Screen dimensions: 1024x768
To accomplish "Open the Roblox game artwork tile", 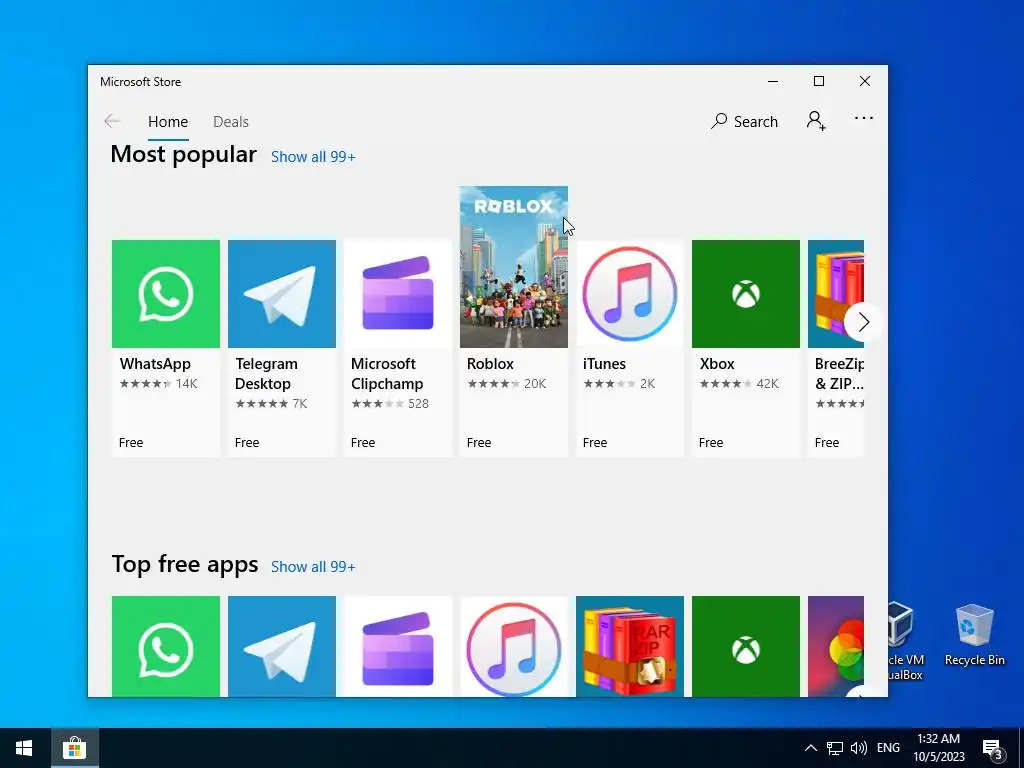I will (514, 267).
